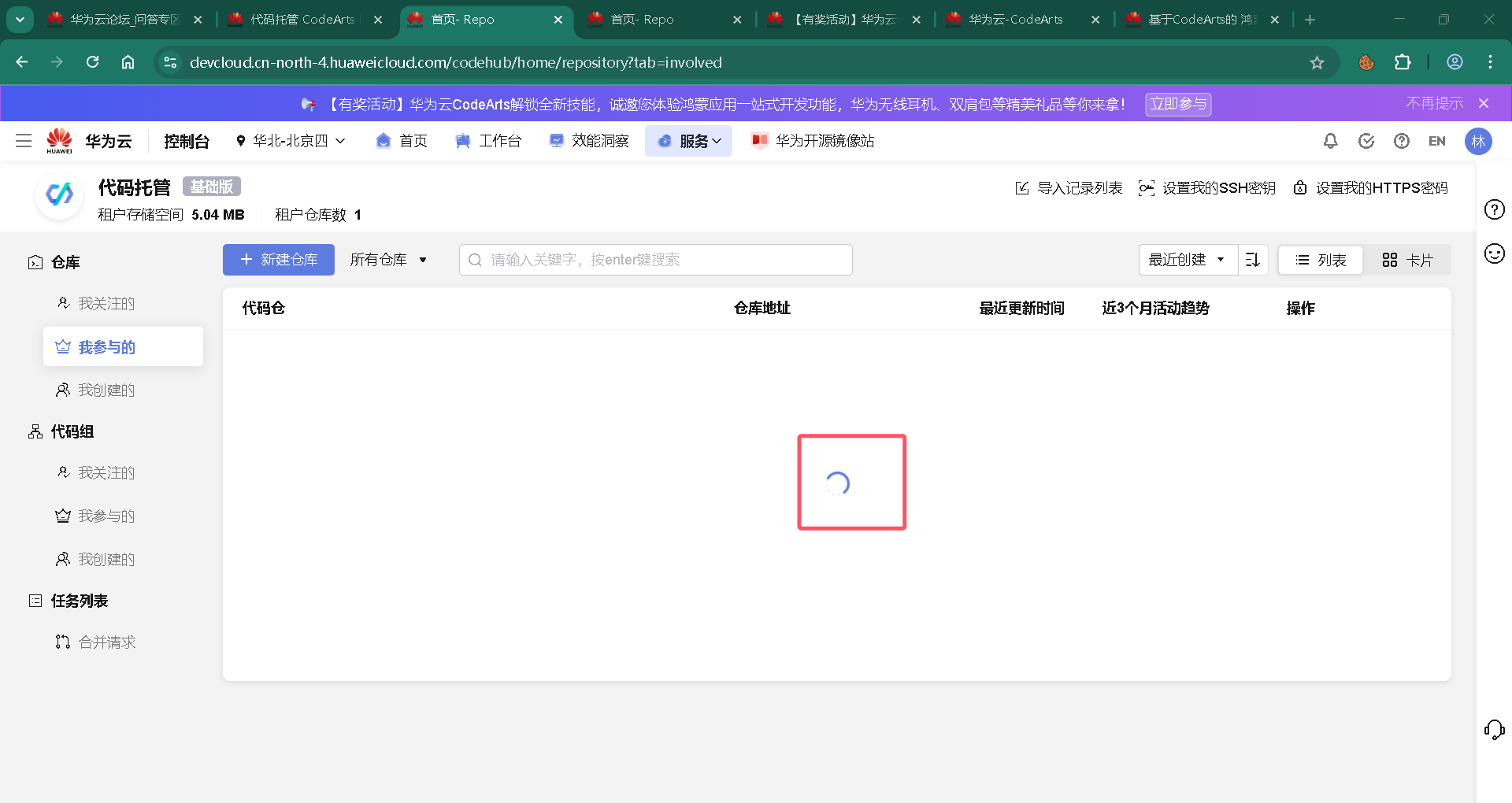1512x803 pixels.
Task: Open the notifications bell
Action: pyautogui.click(x=1330, y=141)
